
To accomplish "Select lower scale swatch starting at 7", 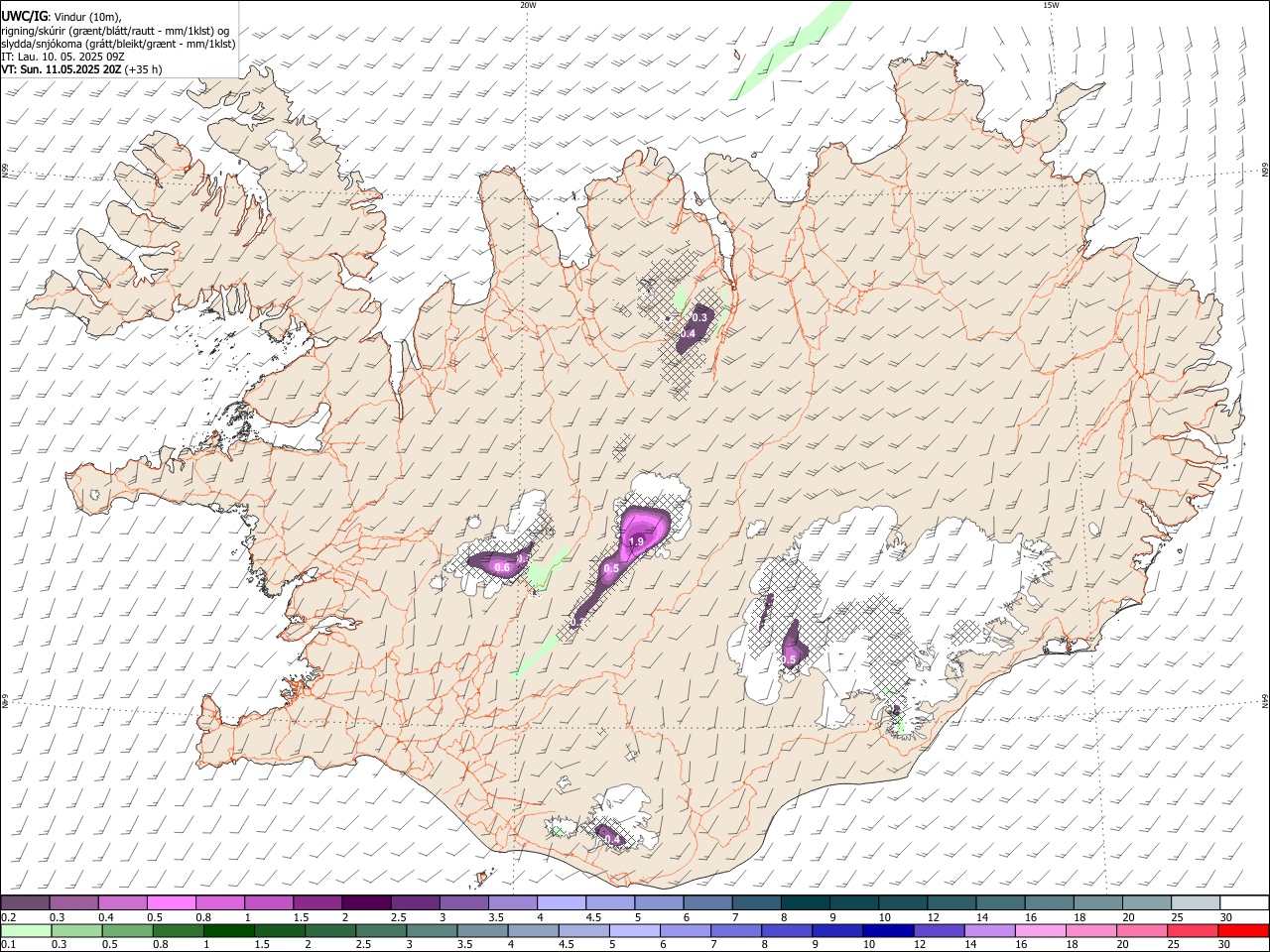I will pos(736,930).
